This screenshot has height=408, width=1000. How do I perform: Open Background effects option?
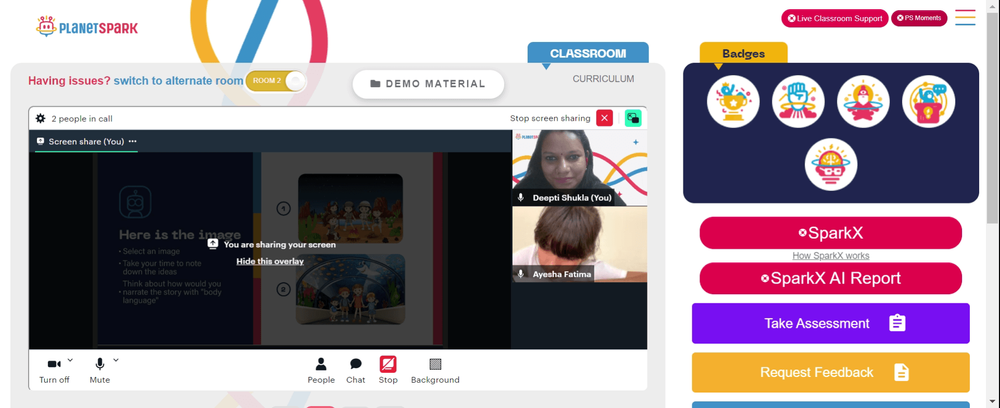435,370
